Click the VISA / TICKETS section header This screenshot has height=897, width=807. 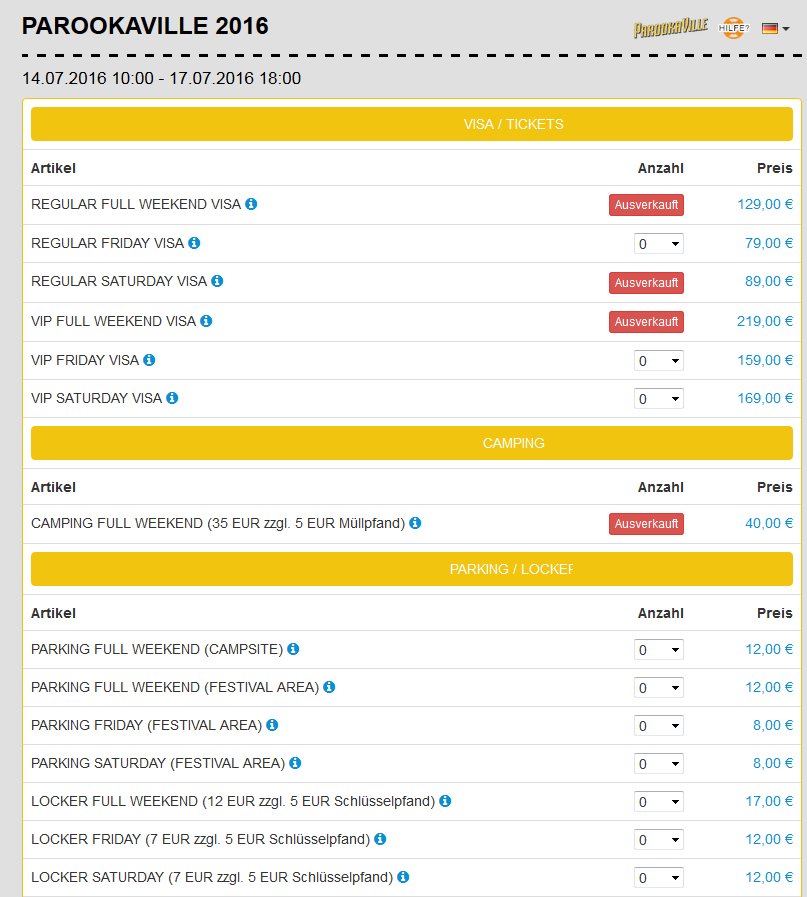[x=412, y=124]
